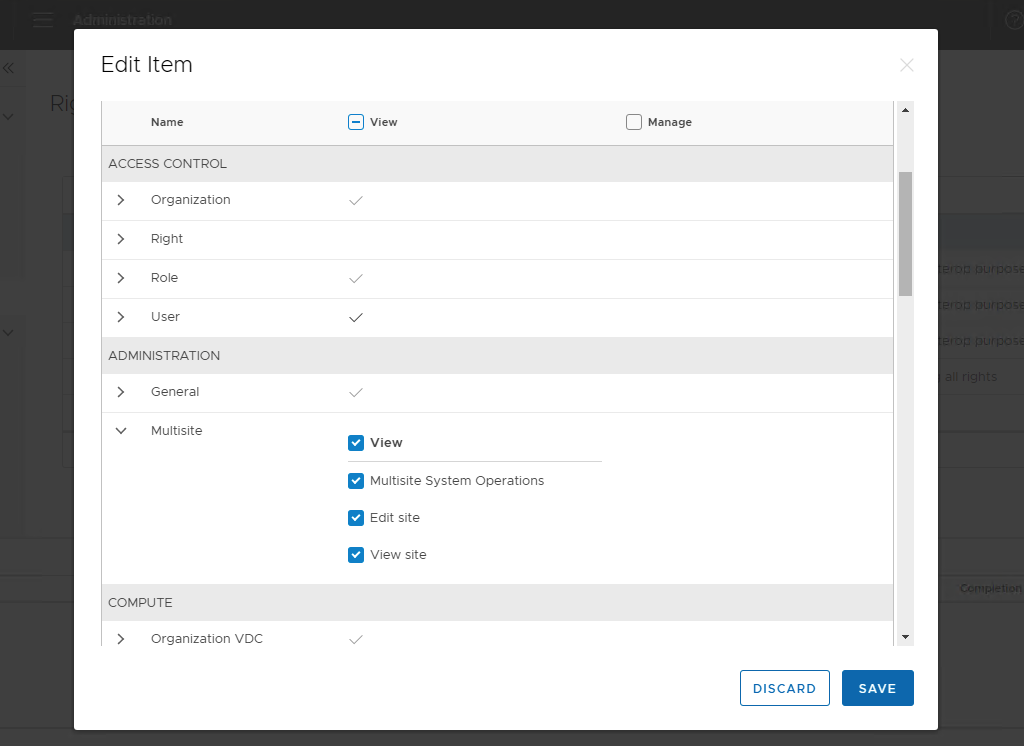Image resolution: width=1024 pixels, height=746 pixels.
Task: Collapse sidebar with double chevron icon
Action: point(8,68)
